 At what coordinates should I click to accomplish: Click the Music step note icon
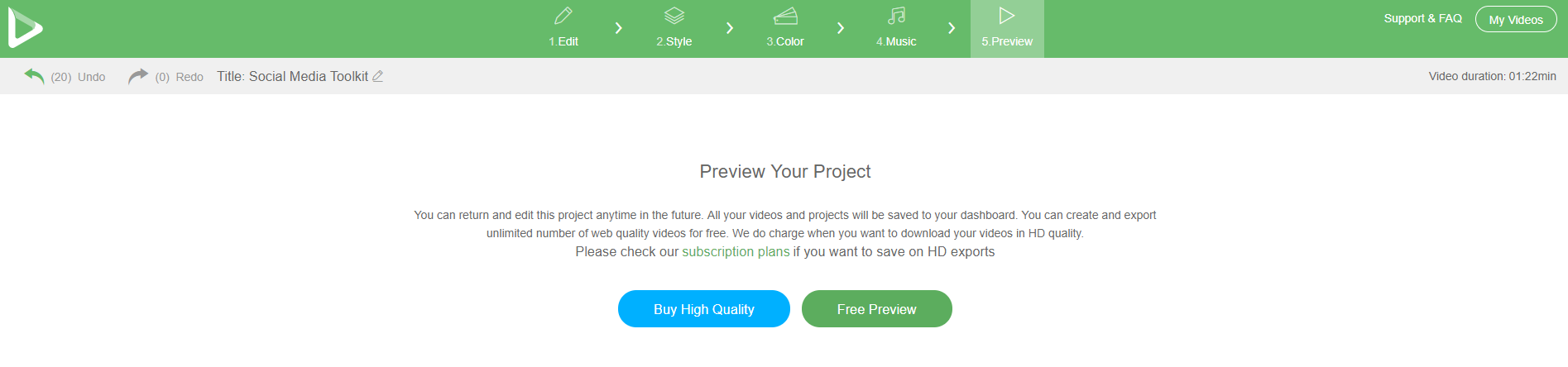(896, 16)
